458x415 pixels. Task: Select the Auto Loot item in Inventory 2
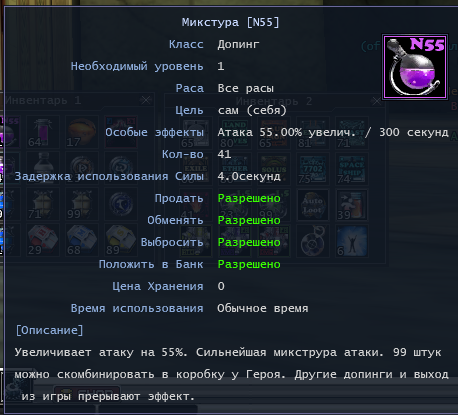[312, 205]
